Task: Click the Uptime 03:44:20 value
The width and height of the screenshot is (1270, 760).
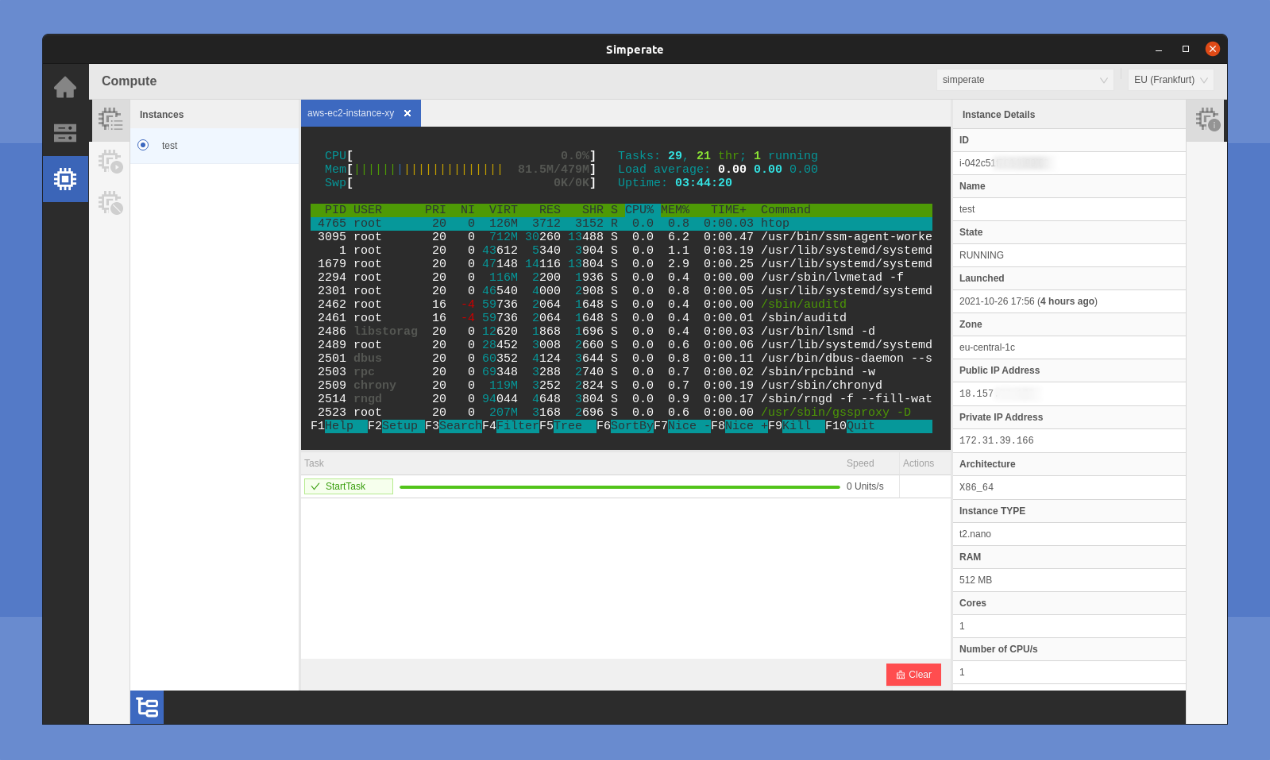Action: coord(703,183)
